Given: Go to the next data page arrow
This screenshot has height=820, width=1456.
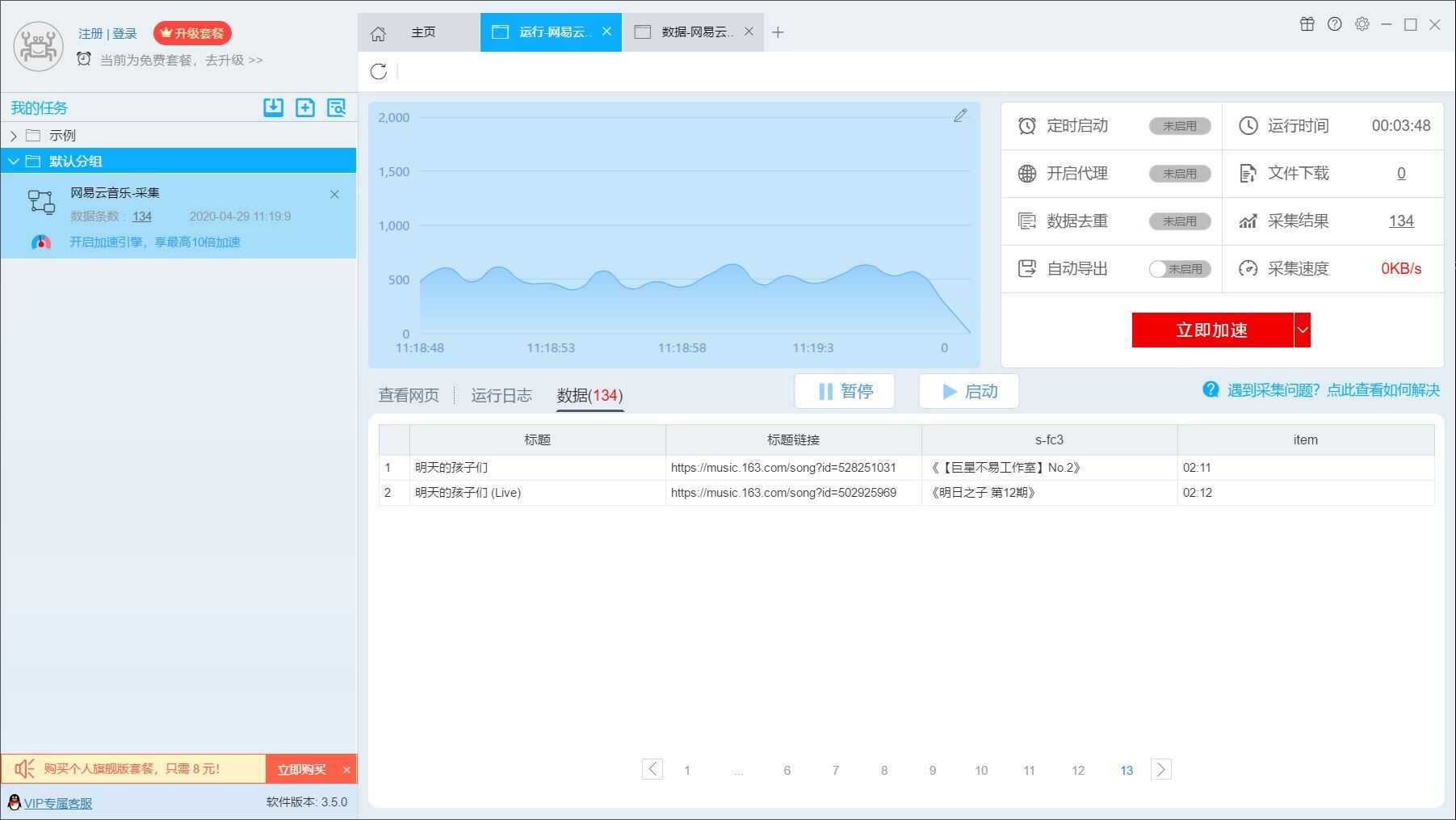Looking at the screenshot, I should pos(1161,769).
